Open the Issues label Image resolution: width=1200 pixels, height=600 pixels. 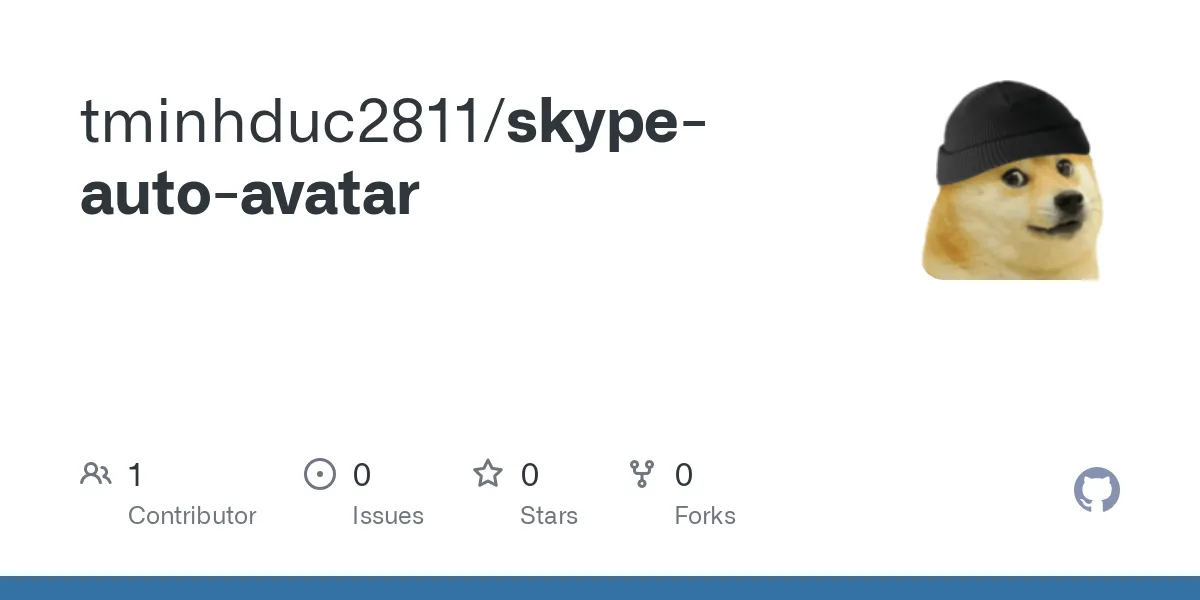388,516
